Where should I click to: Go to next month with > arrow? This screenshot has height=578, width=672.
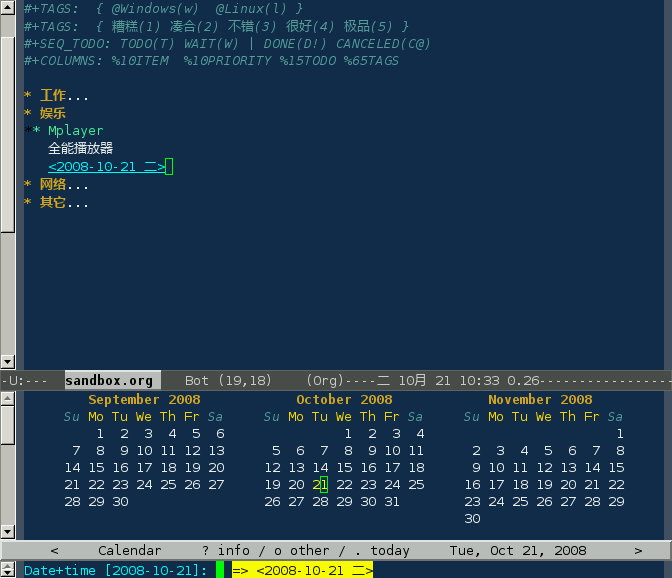coord(638,551)
